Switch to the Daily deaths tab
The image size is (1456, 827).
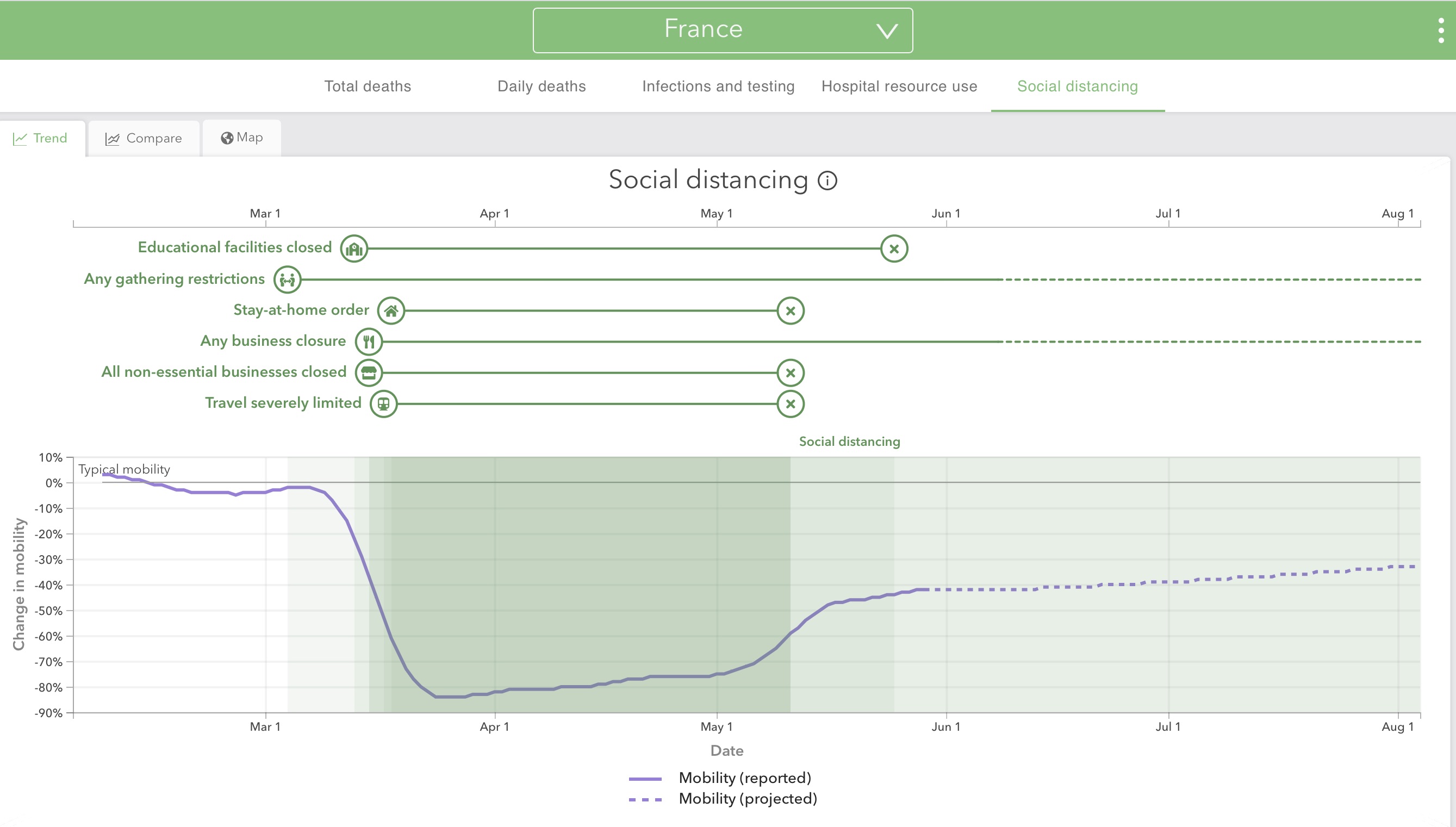[x=541, y=86]
